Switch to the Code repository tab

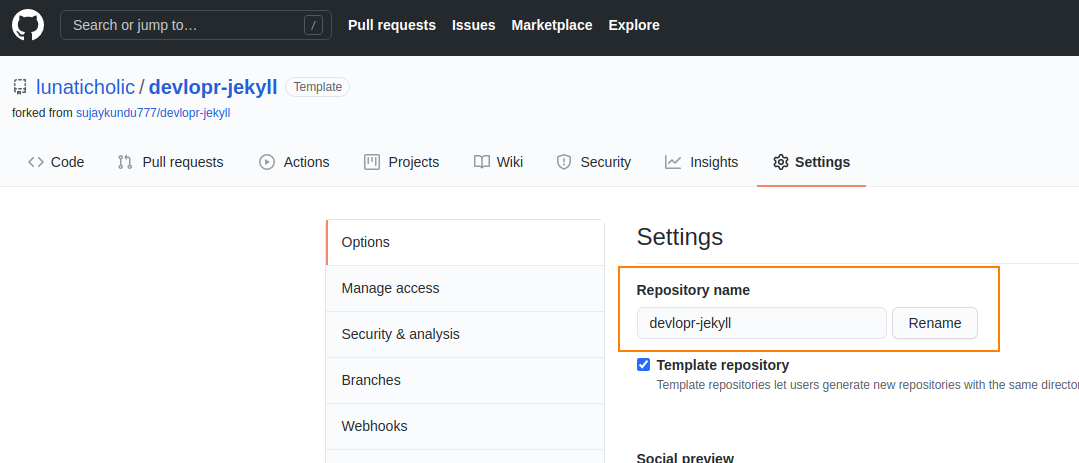coord(56,162)
